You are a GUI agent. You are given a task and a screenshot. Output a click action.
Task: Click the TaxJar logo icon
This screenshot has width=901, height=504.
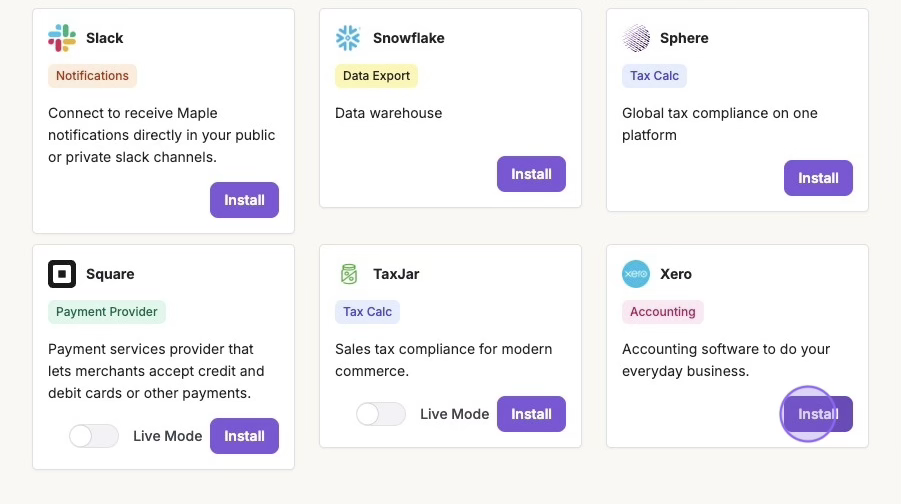click(348, 274)
